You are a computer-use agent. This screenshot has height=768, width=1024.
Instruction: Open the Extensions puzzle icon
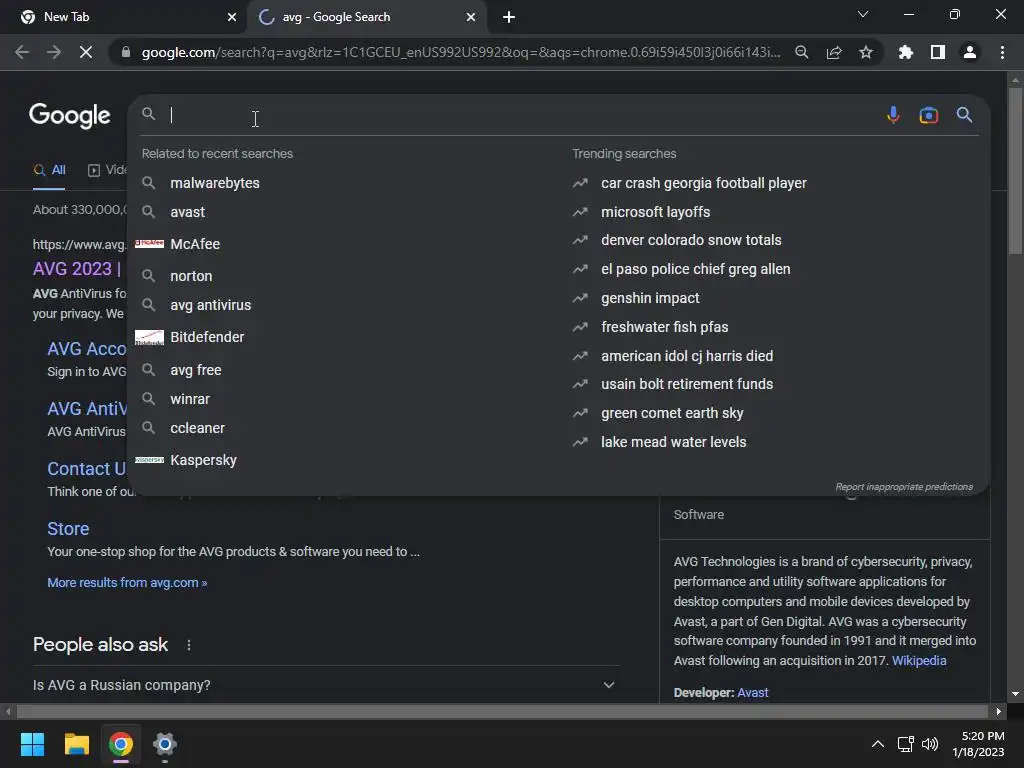[x=905, y=52]
